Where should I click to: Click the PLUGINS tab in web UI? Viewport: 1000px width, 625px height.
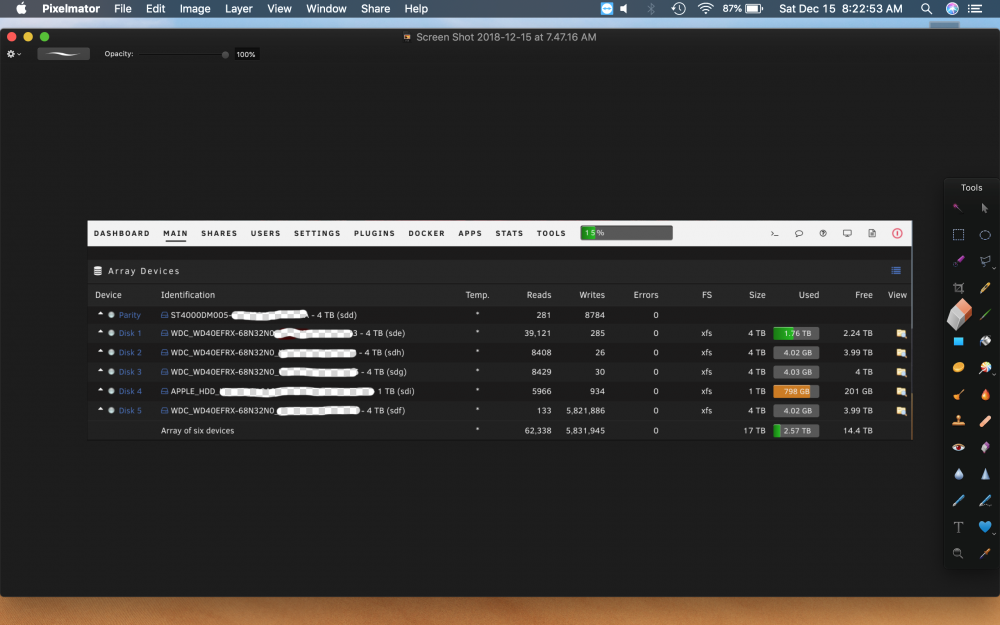[374, 233]
